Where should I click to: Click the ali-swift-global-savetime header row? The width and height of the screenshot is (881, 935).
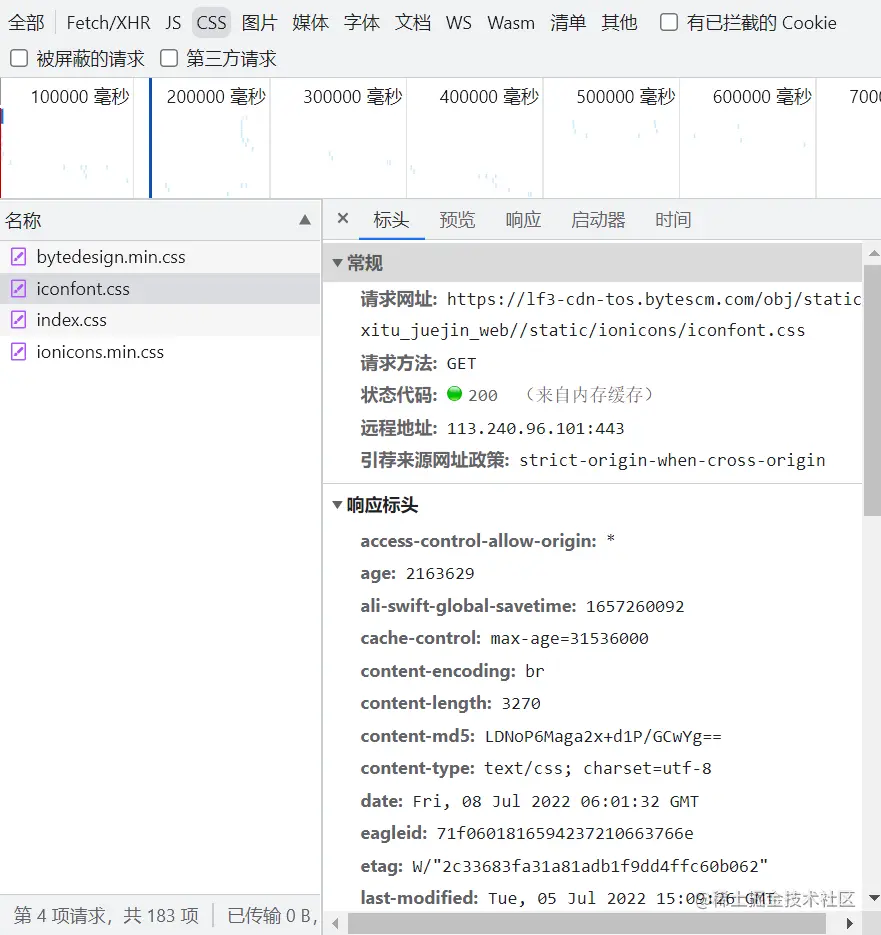[x=522, y=606]
